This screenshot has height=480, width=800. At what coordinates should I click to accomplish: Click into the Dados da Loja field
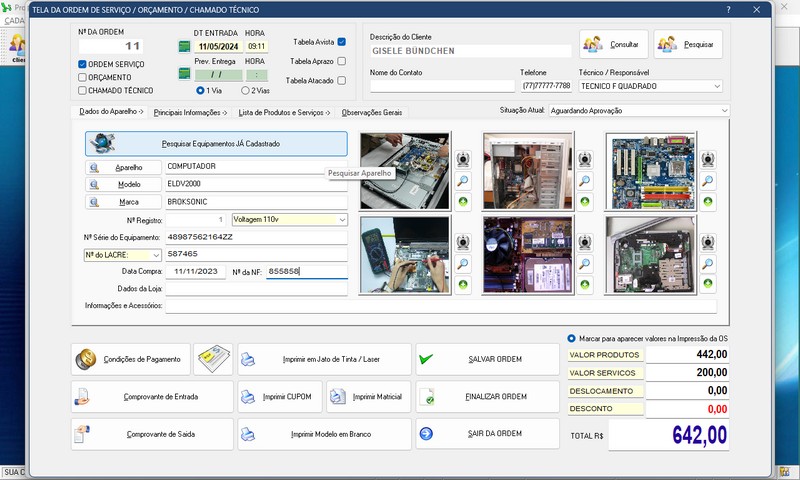(256, 288)
